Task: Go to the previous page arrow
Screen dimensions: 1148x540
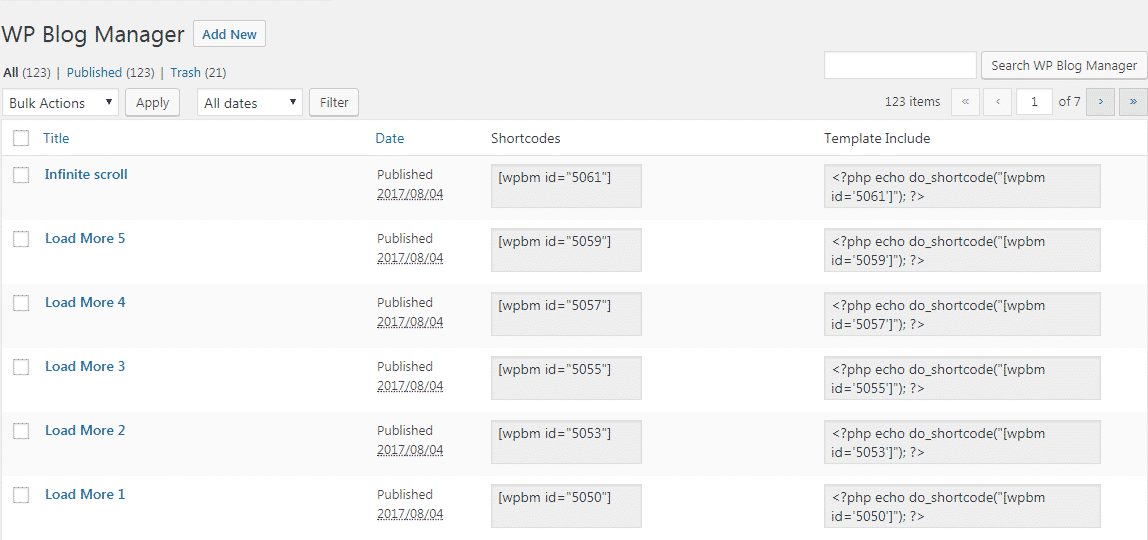Action: [997, 102]
